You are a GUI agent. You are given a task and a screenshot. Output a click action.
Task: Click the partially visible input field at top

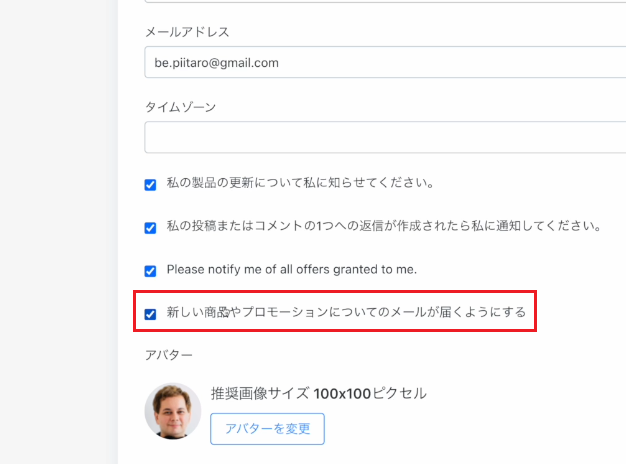coord(385,1)
